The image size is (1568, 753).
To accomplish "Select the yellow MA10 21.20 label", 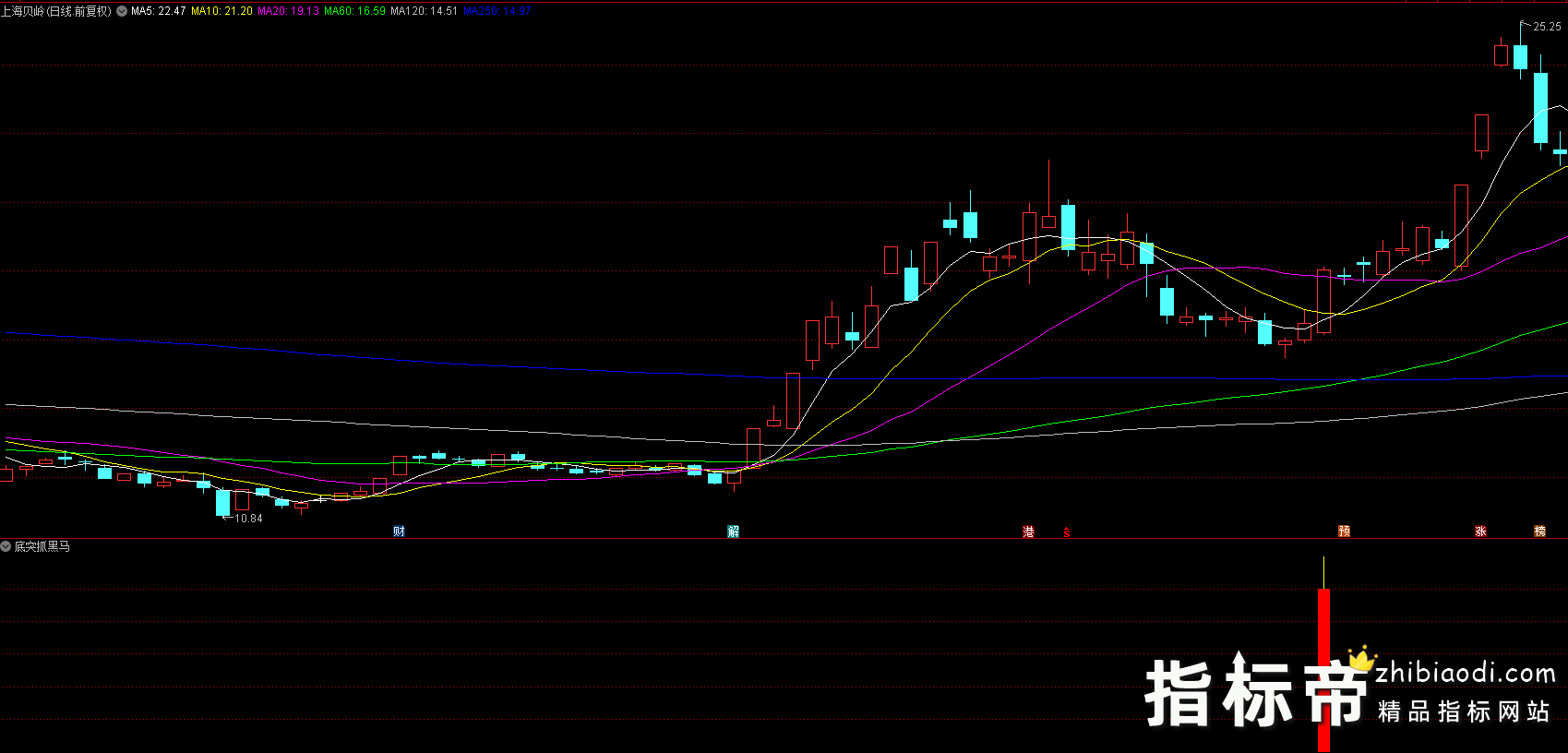I will tap(221, 11).
